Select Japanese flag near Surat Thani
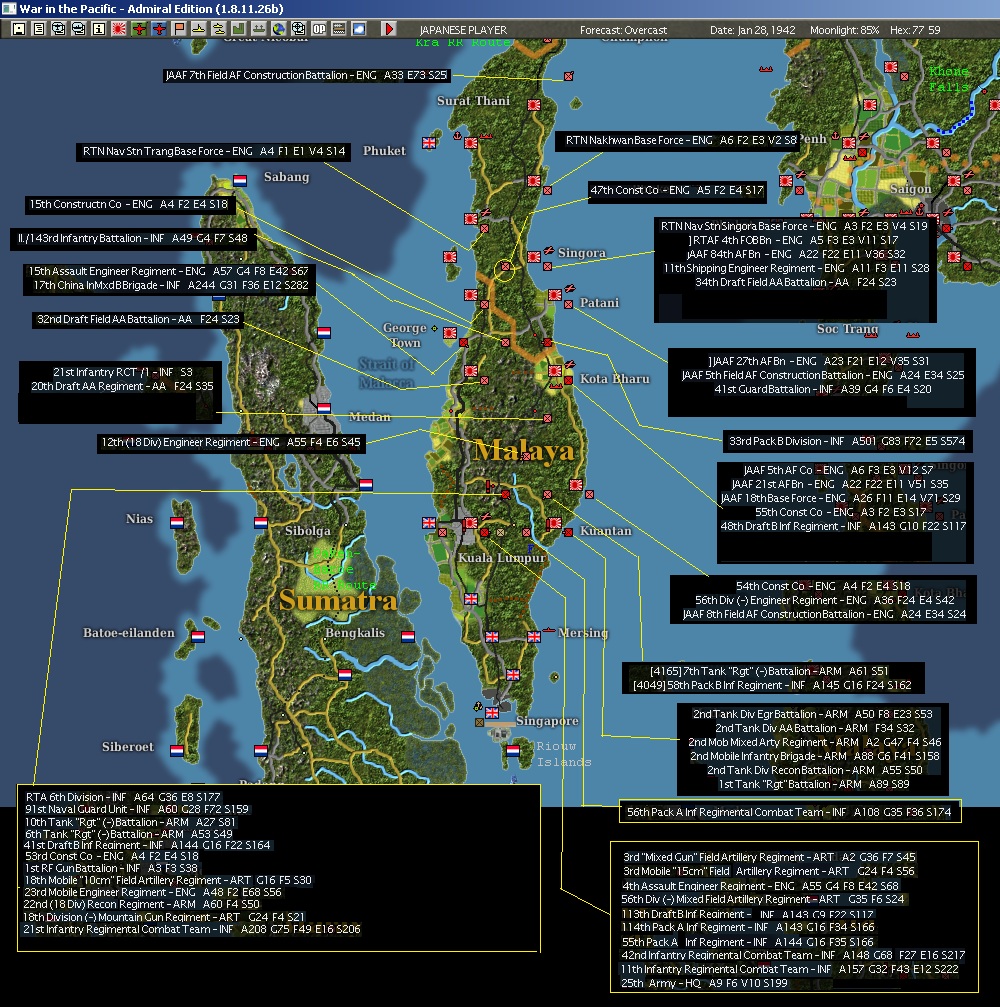 (534, 105)
